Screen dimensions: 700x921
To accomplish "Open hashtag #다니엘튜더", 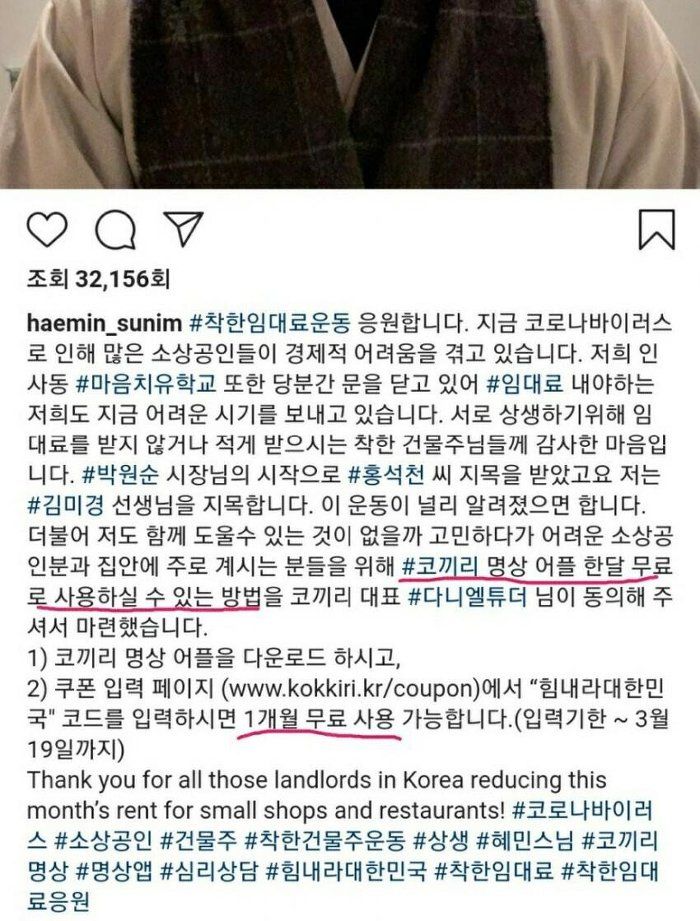I will point(468,597).
